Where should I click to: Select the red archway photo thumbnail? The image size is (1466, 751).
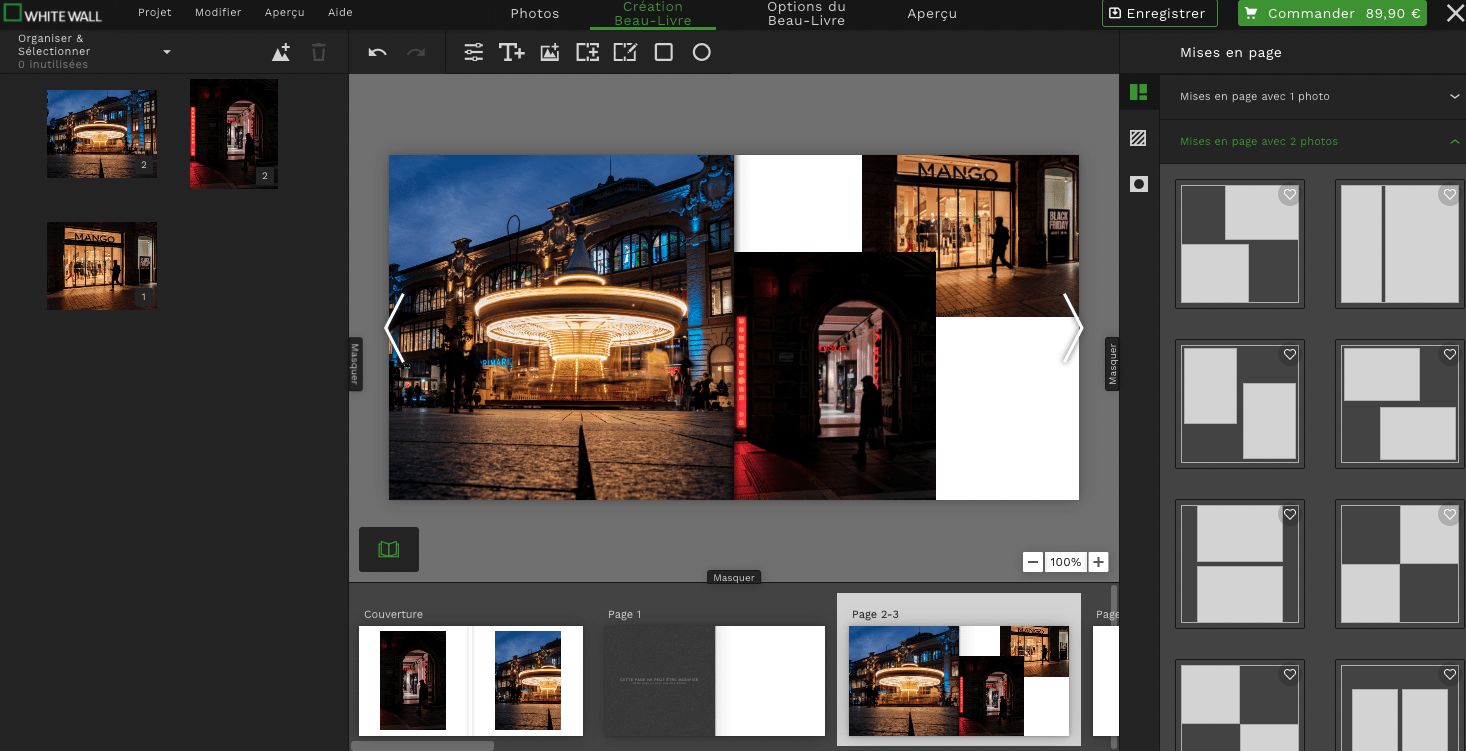[234, 134]
